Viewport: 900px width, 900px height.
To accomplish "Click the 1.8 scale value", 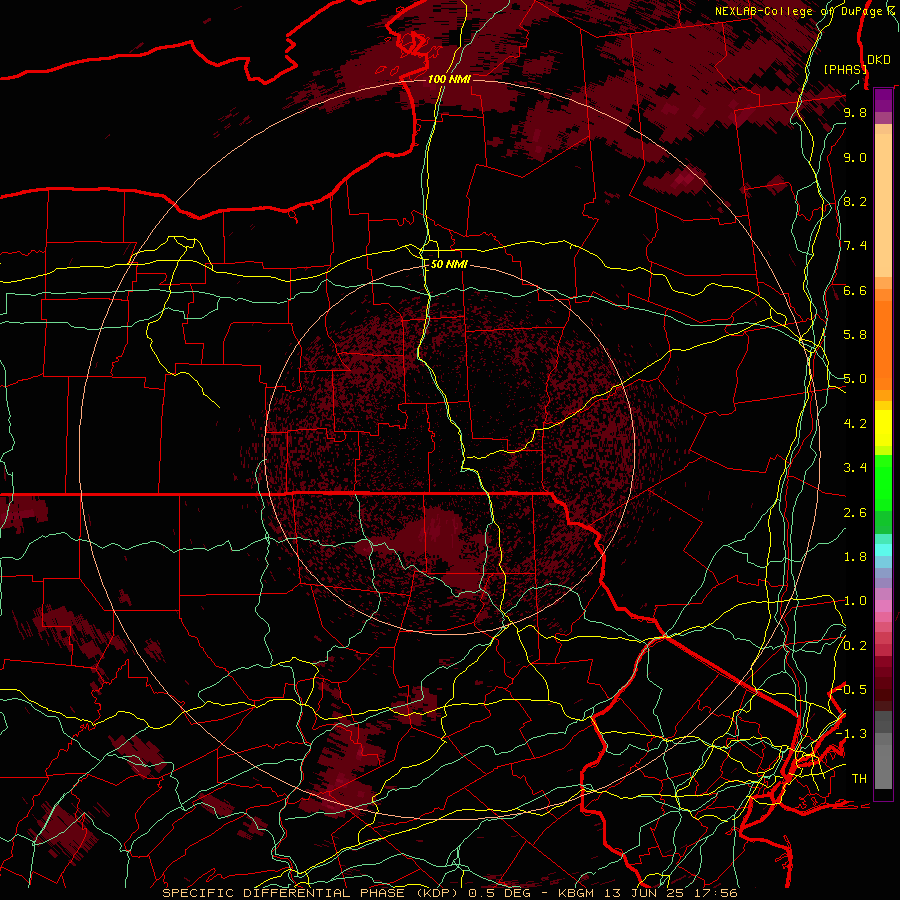I will (855, 557).
